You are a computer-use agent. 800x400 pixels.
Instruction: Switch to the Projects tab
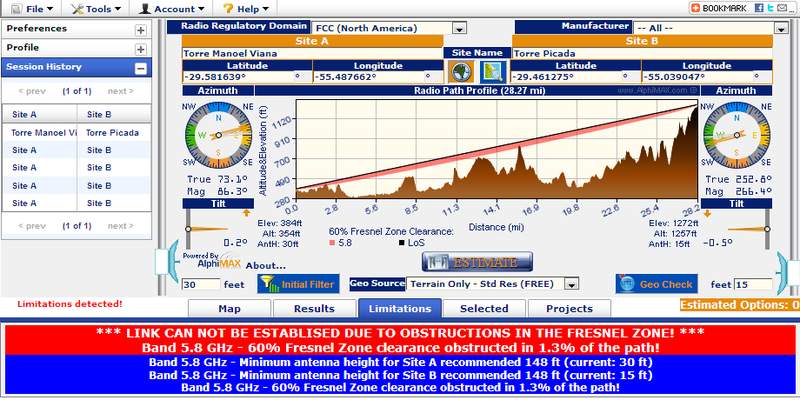(569, 309)
